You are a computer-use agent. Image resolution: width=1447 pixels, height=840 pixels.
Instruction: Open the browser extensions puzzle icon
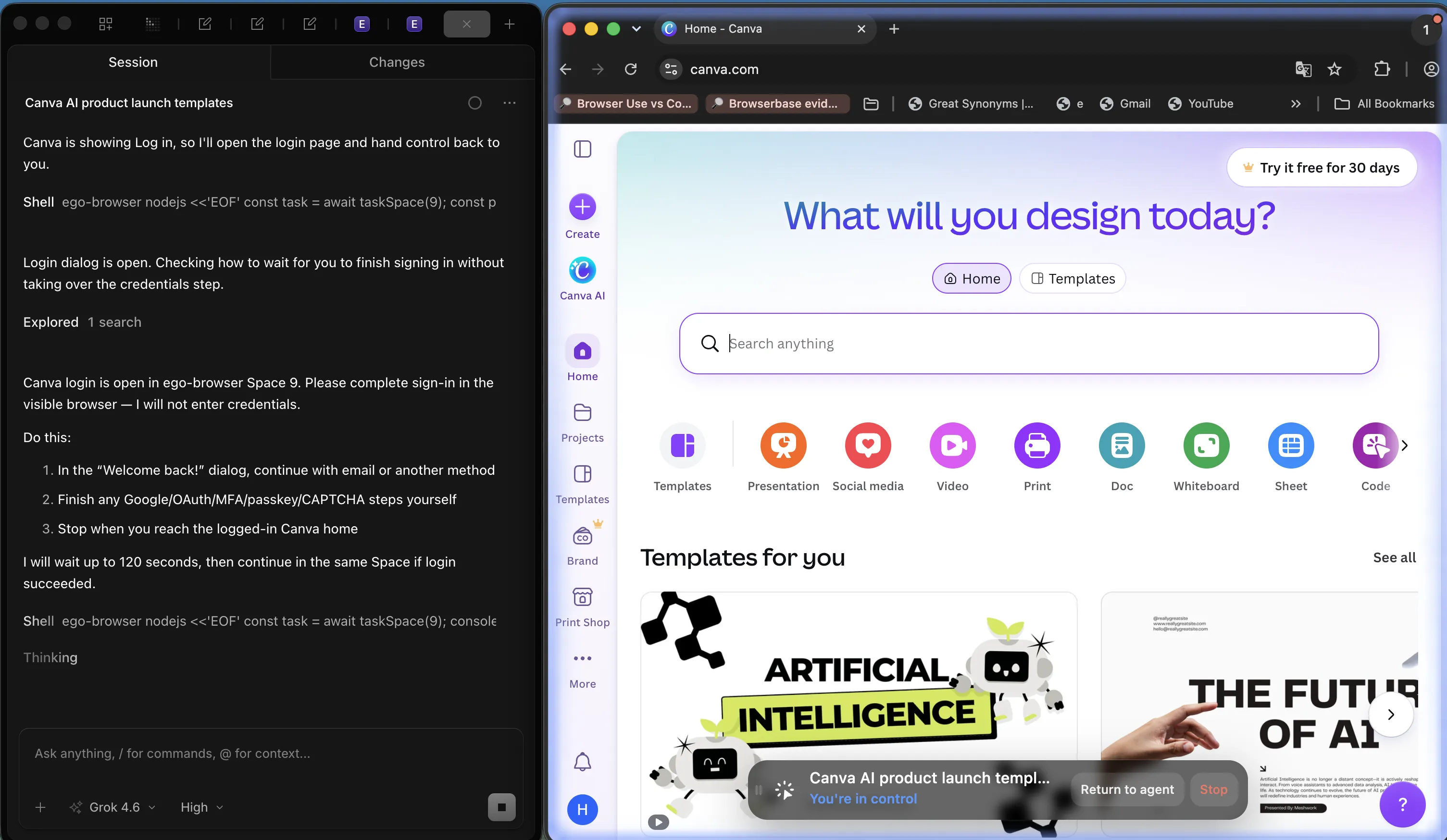1382,70
